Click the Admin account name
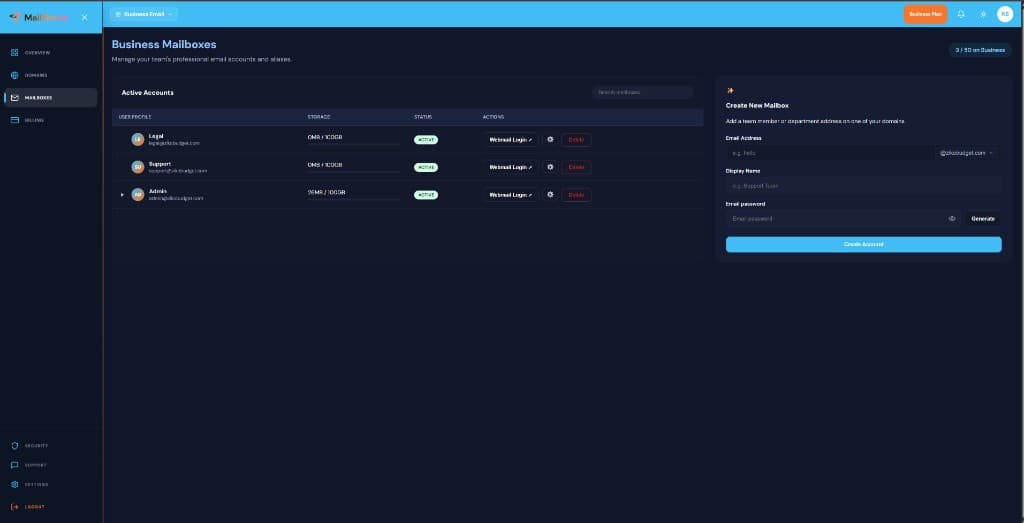 click(x=158, y=191)
